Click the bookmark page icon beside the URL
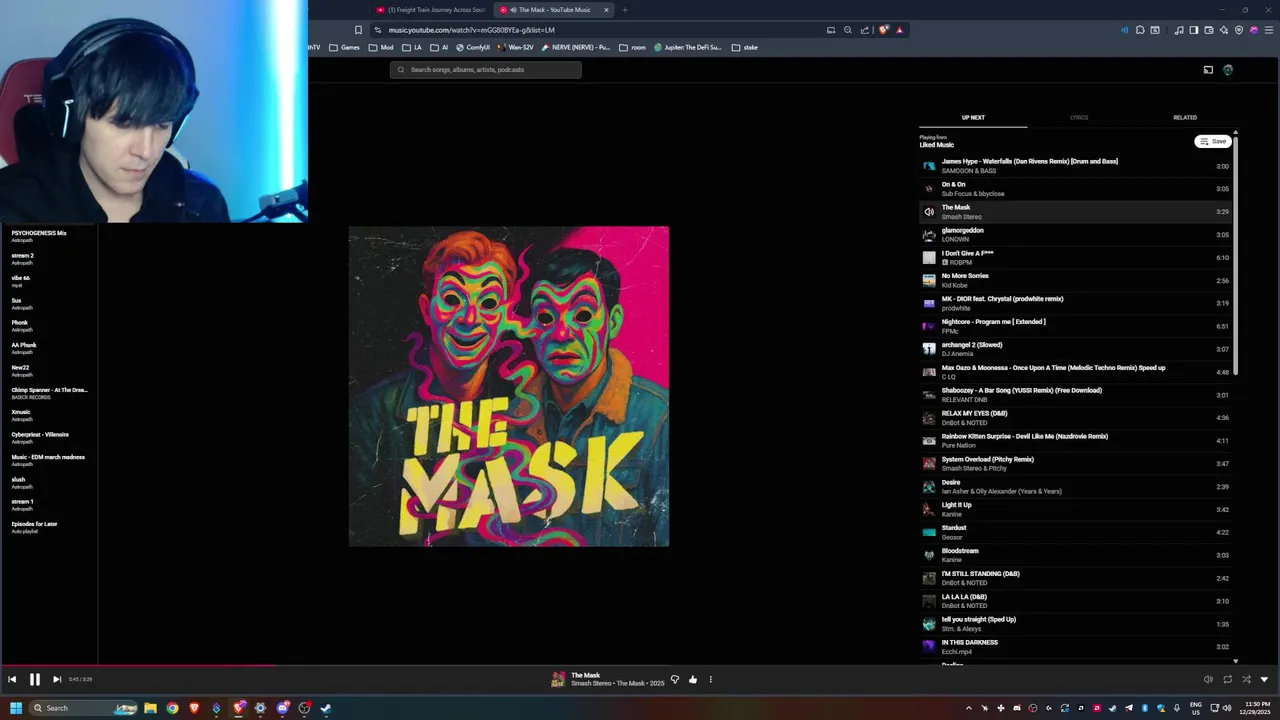Viewport: 1280px width, 720px height. tap(358, 30)
